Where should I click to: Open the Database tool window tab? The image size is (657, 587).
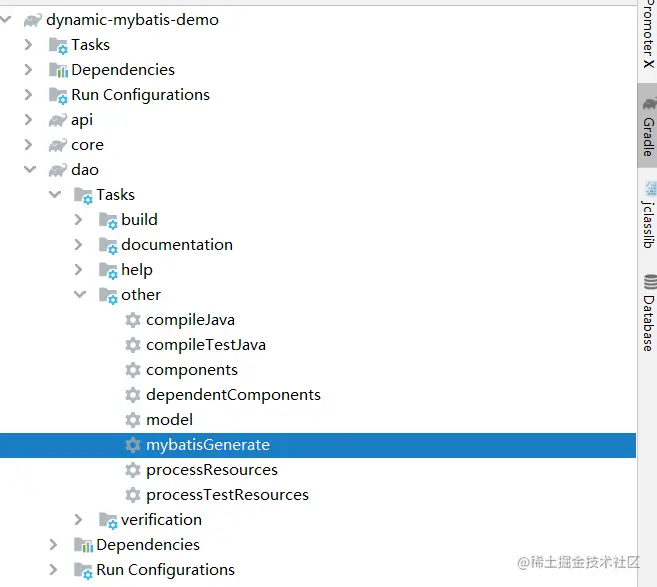coord(649,313)
